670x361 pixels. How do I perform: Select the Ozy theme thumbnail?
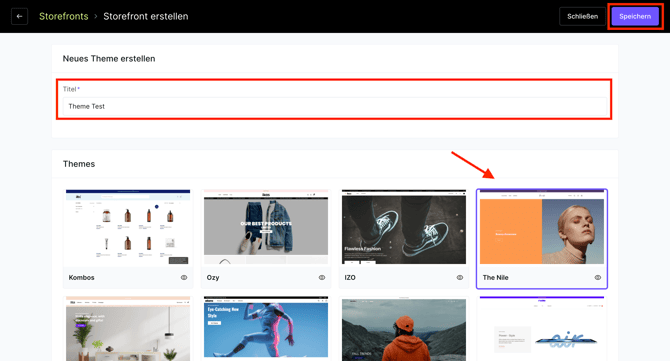coord(266,227)
